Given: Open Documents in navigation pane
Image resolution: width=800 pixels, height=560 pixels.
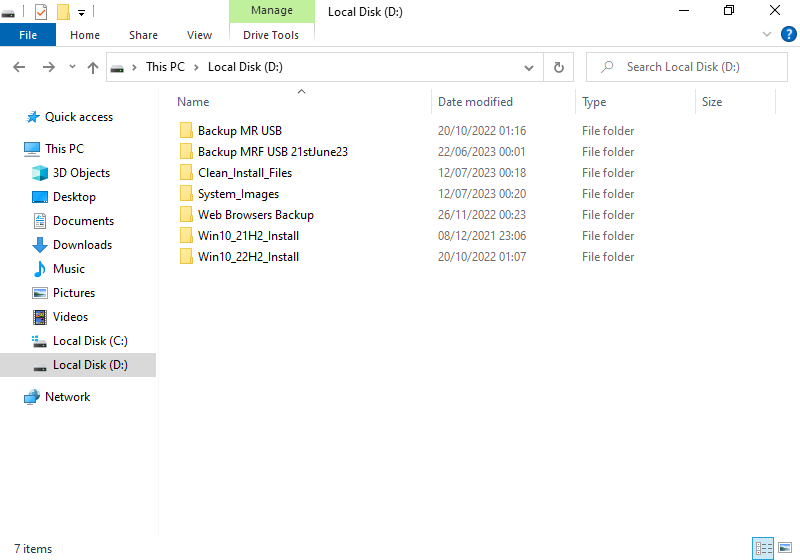Looking at the screenshot, I should pyautogui.click(x=83, y=221).
